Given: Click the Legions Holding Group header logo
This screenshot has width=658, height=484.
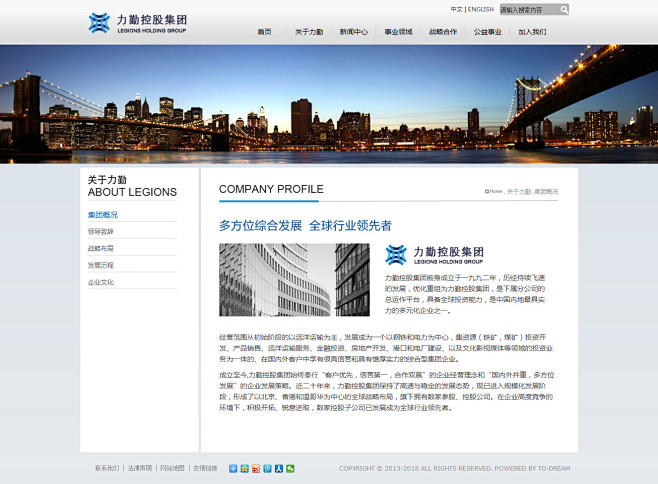Looking at the screenshot, I should coord(138,22).
